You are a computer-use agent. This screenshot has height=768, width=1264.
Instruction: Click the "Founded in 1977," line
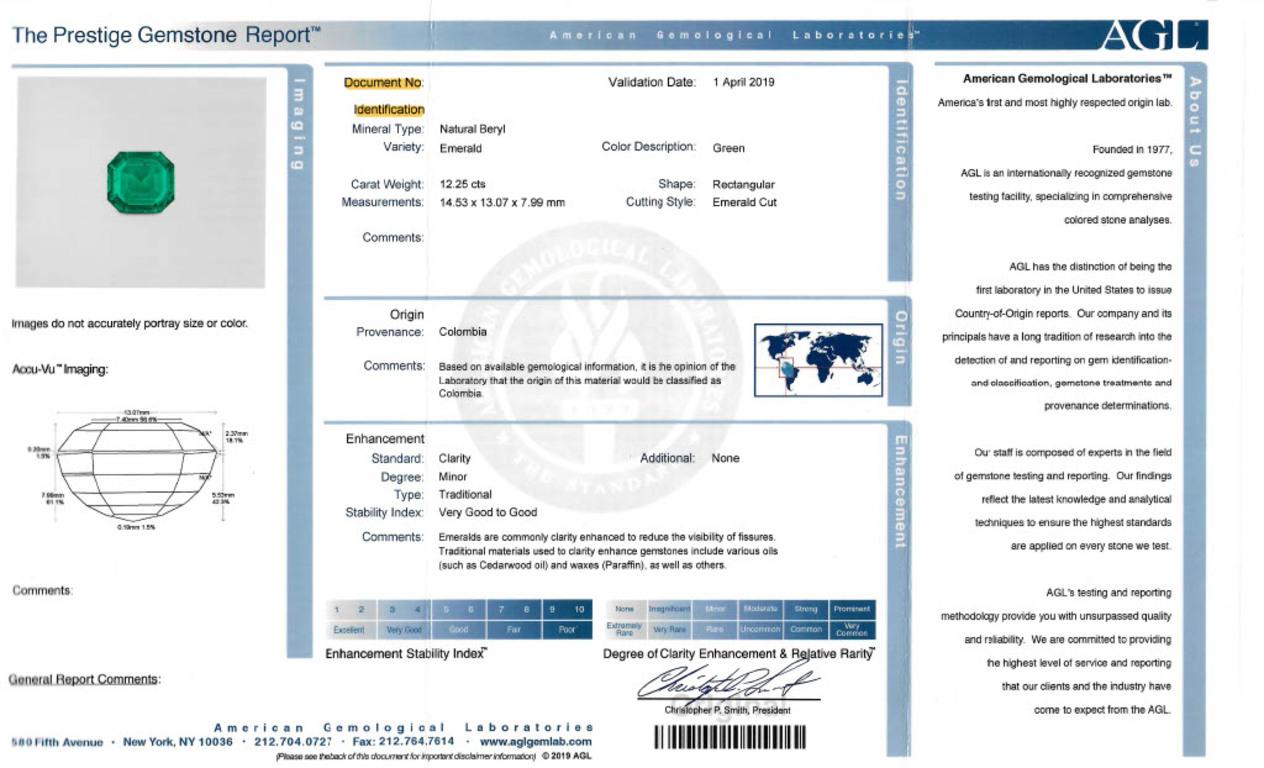click(x=1132, y=150)
